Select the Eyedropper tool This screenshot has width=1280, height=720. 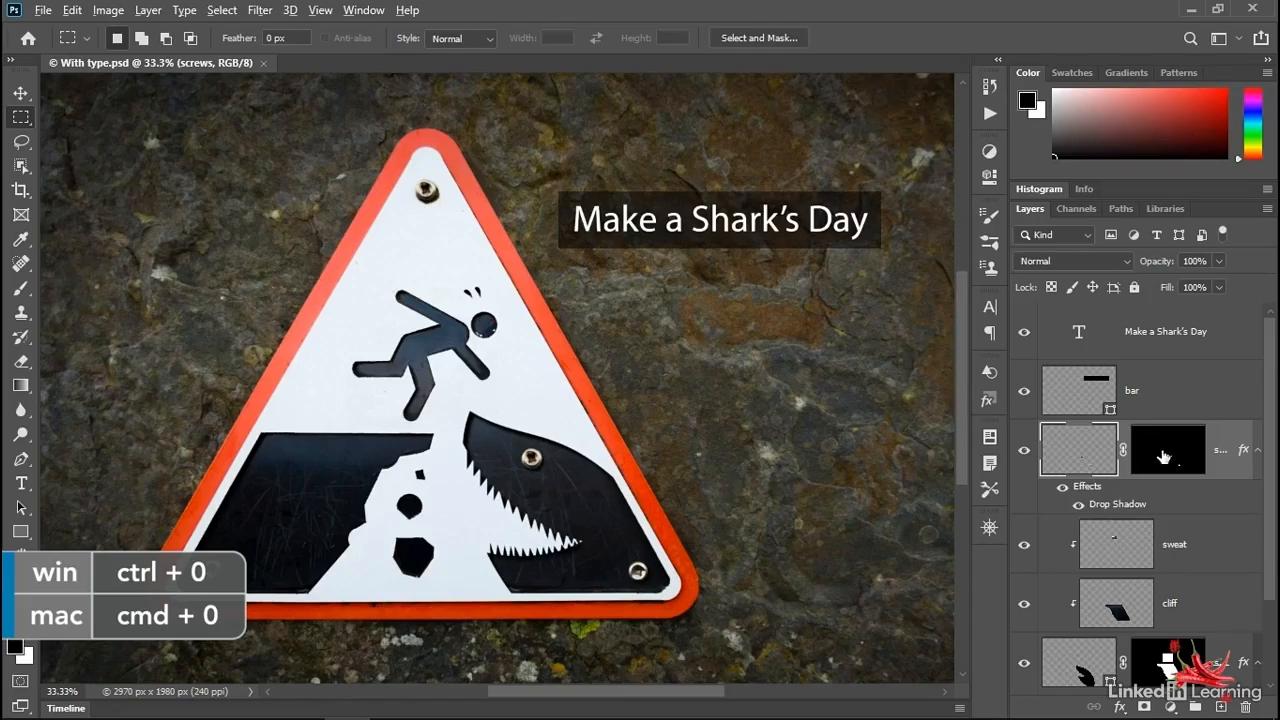(21, 240)
